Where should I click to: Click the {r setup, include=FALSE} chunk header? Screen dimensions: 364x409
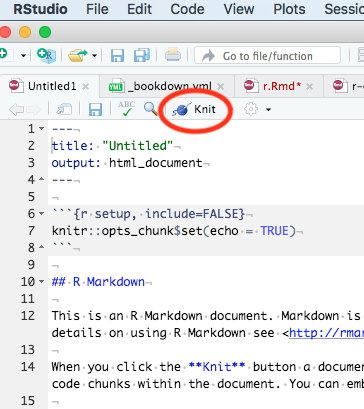[x=159, y=214]
